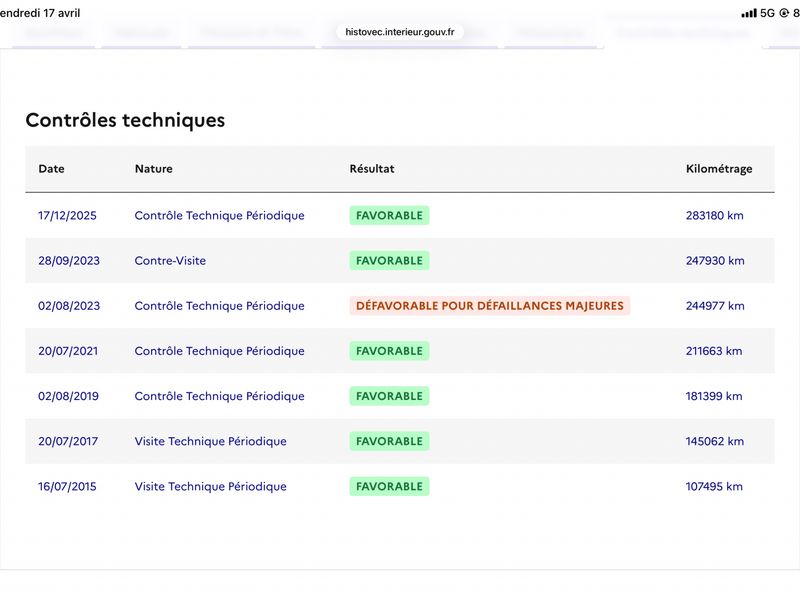Screen dimensions: 800x600
Task: Open the Contre-Visite entry
Action: [170, 261]
